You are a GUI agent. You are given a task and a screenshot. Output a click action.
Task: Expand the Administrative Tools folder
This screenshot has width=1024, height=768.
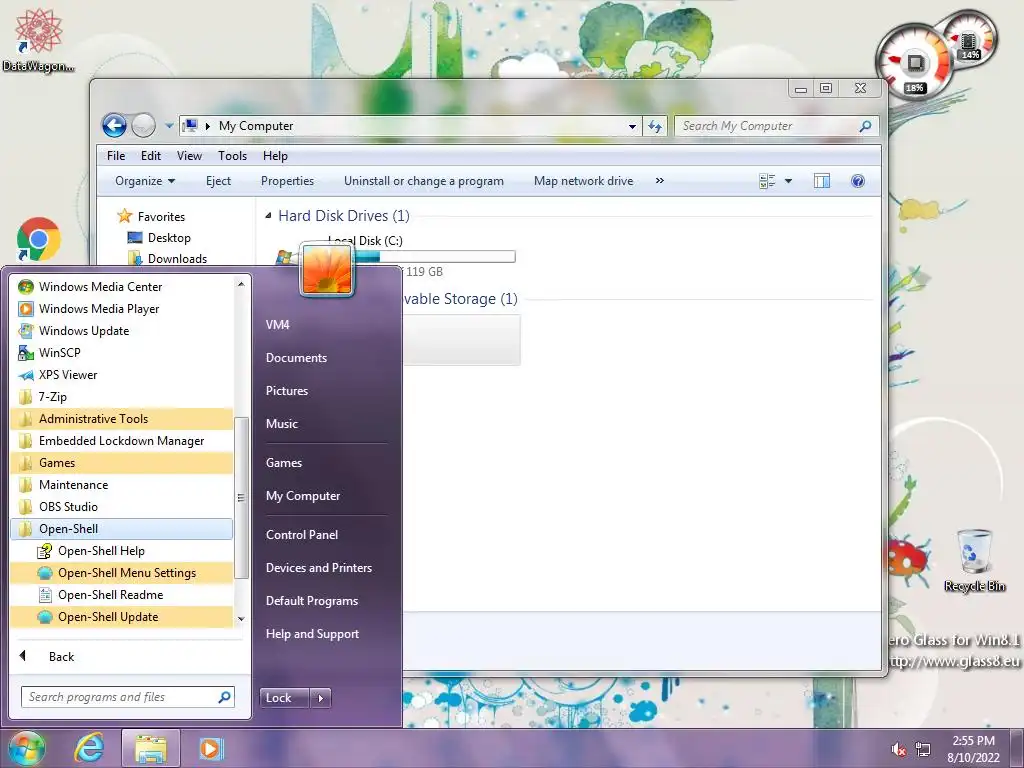coord(122,419)
